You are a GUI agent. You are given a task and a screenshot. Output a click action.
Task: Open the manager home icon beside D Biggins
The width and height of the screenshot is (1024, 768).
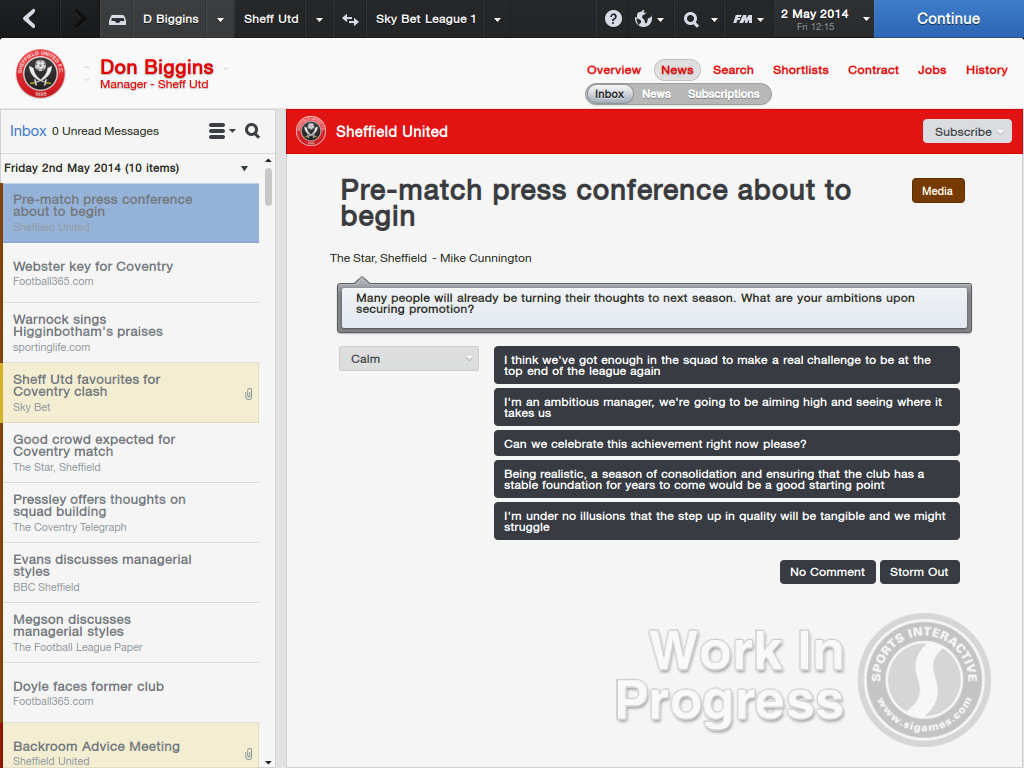pos(118,19)
